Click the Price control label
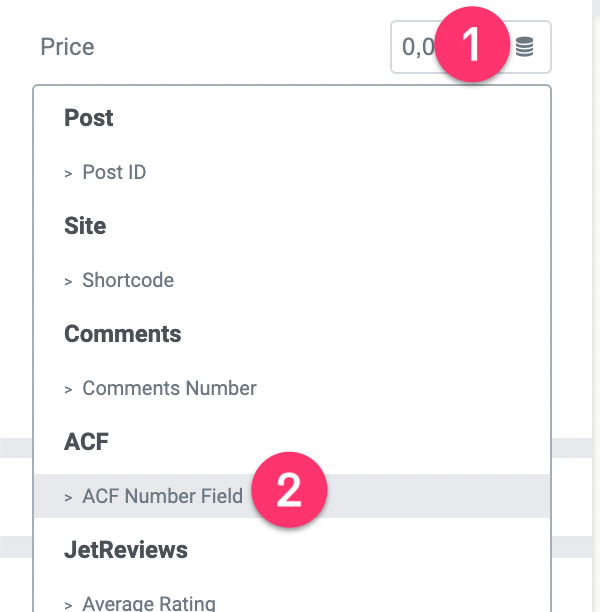The height and width of the screenshot is (612, 600). 68,47
